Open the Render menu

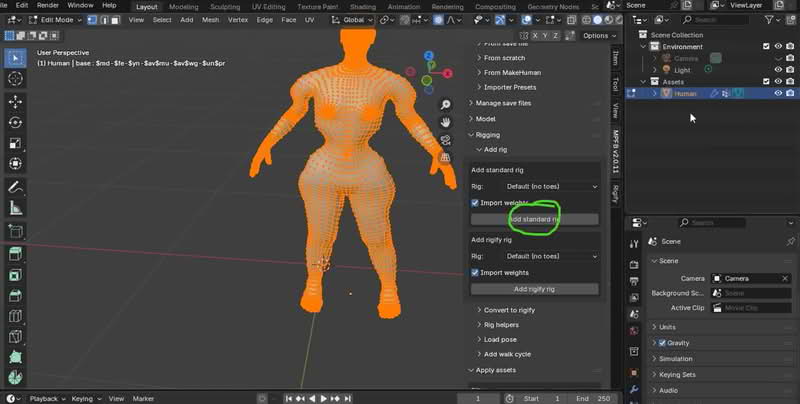click(x=47, y=5)
